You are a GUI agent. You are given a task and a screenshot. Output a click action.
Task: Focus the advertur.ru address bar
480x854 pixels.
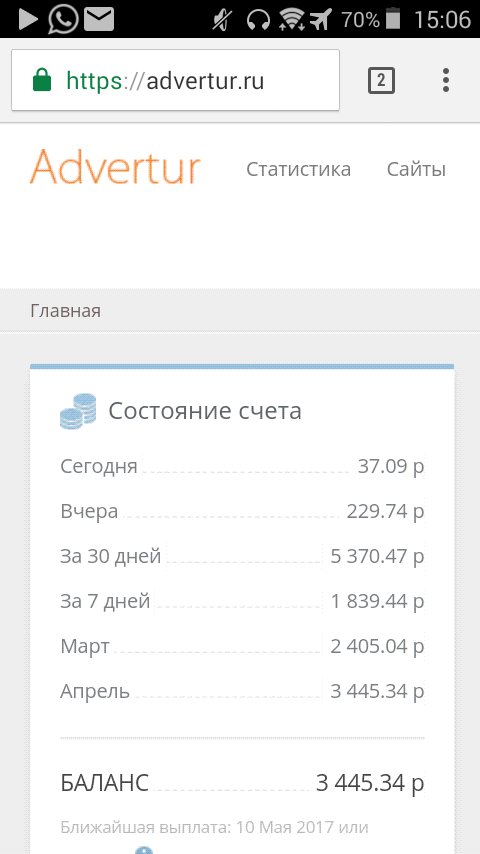coord(175,80)
